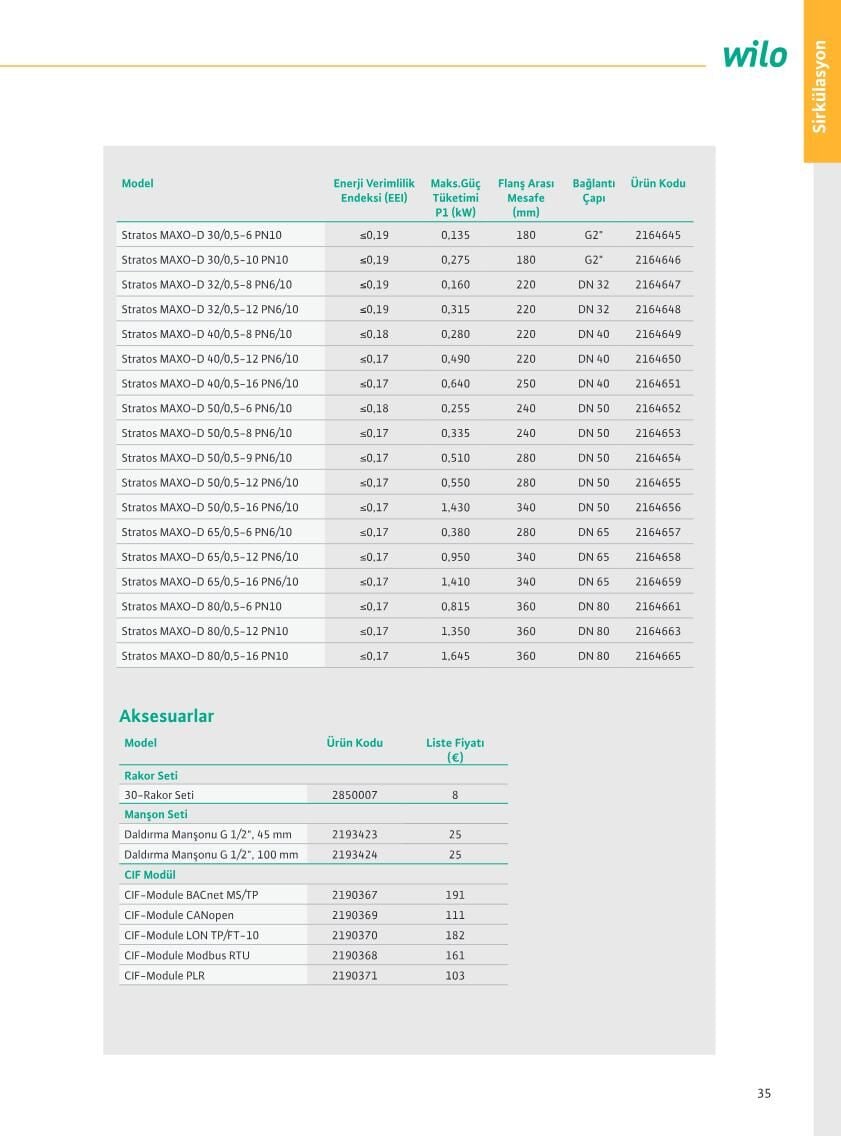Click Model header in accessories table
Screen dimensions: 841x1136
(x=141, y=743)
